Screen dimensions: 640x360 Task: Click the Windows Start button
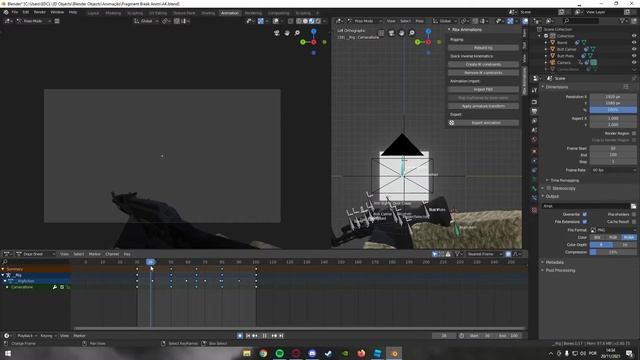[x=7, y=353]
